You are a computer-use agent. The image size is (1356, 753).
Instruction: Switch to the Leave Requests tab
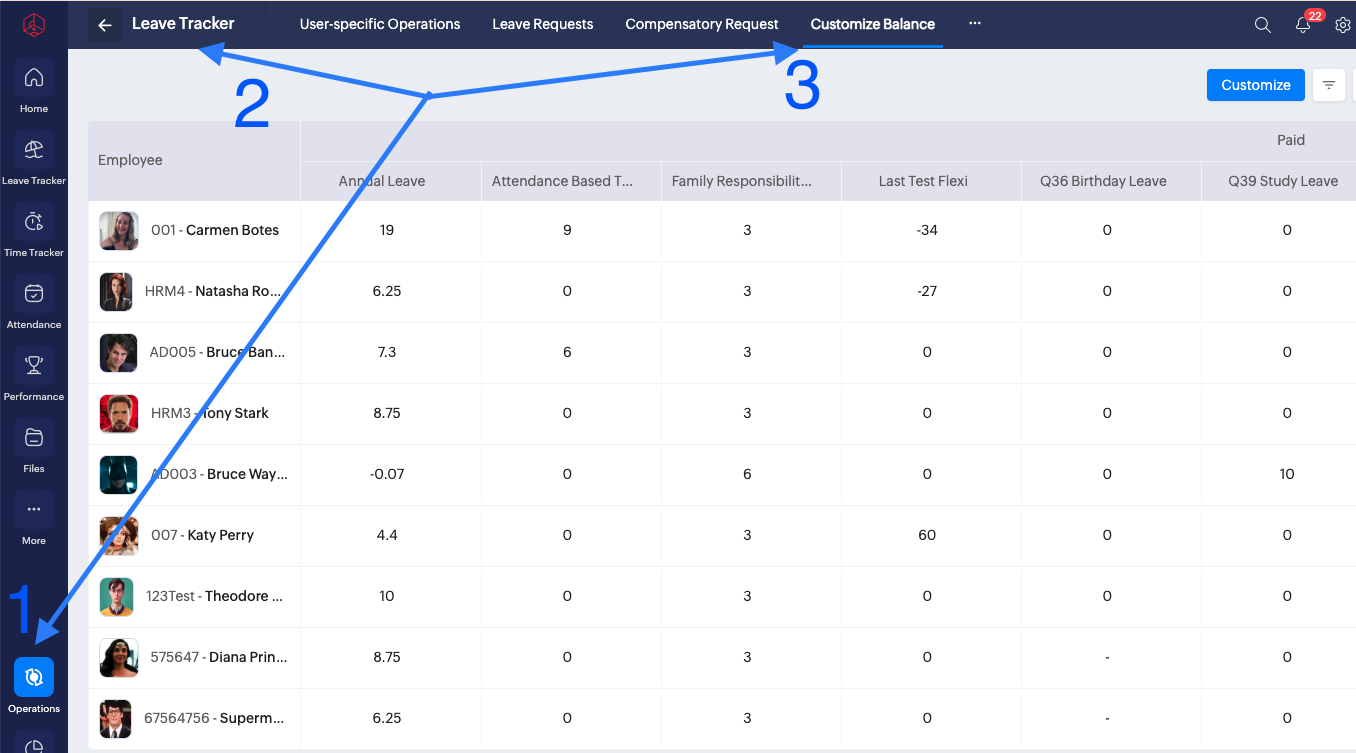[x=543, y=24]
